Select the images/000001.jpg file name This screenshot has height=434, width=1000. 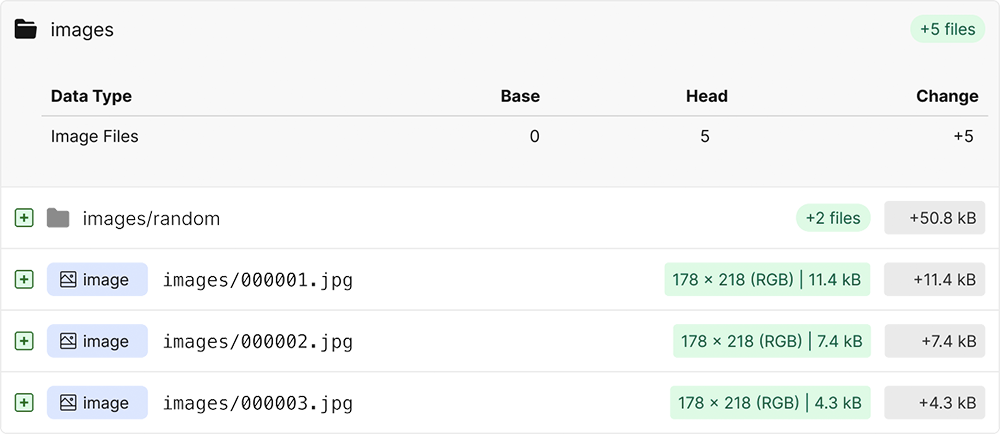coord(258,280)
